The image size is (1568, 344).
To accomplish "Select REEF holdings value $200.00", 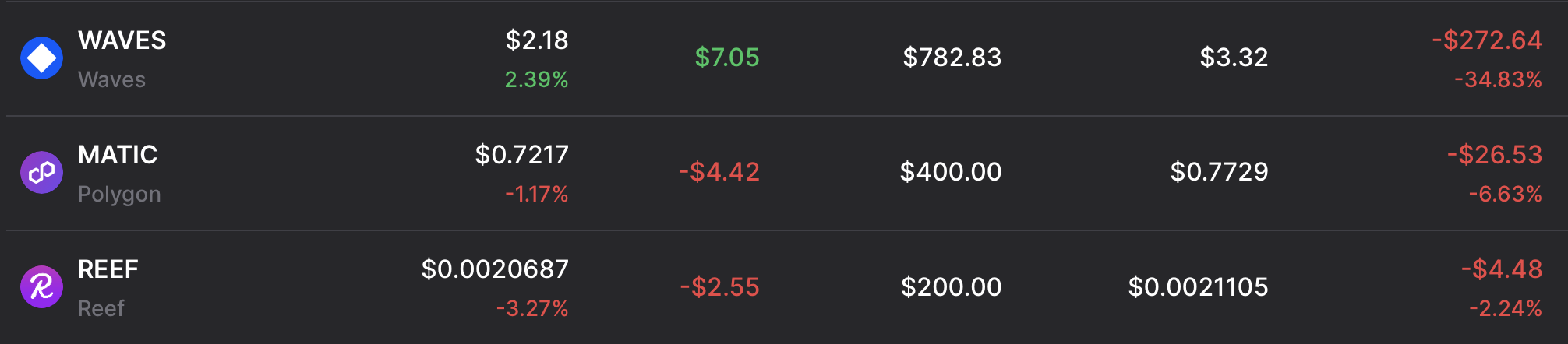I will pos(951,287).
